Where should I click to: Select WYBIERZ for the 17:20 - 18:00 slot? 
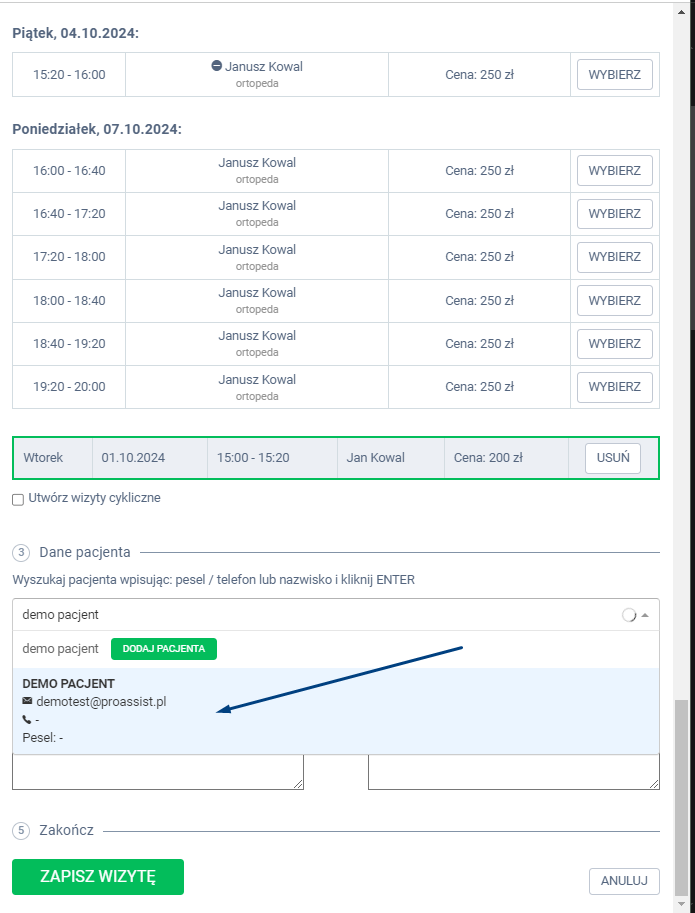point(614,257)
